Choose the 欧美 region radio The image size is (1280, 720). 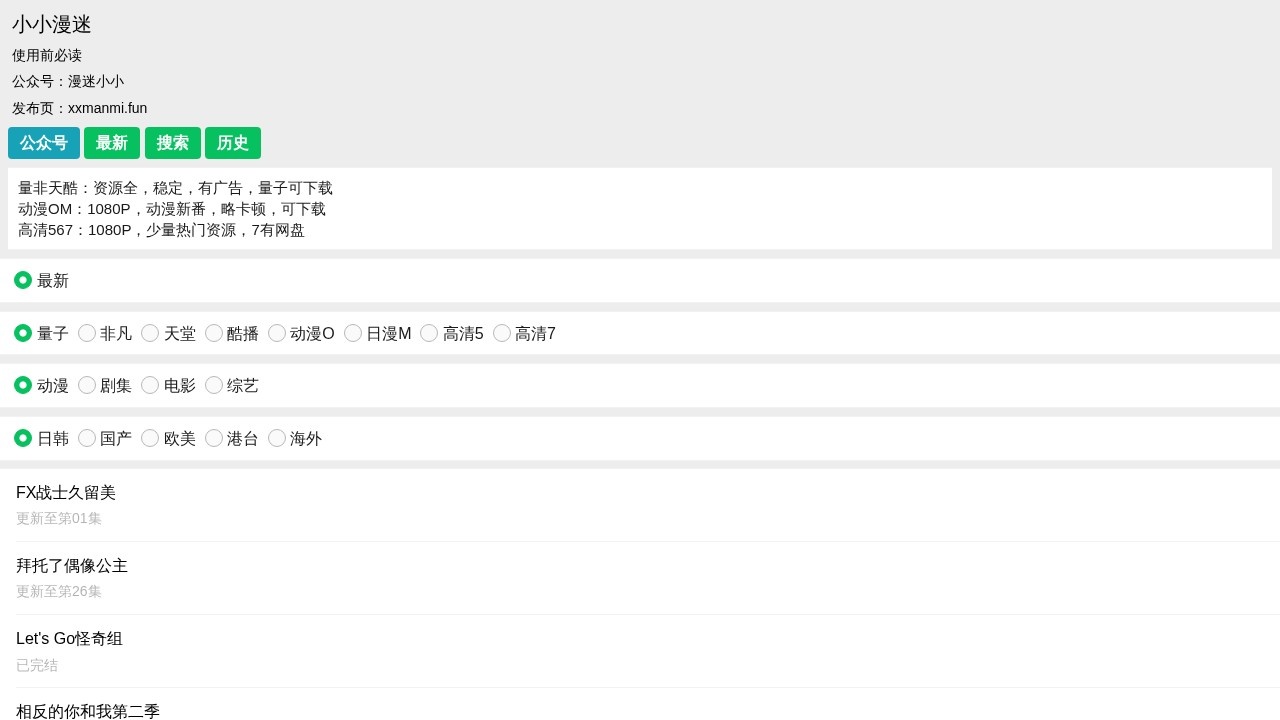click(x=150, y=438)
